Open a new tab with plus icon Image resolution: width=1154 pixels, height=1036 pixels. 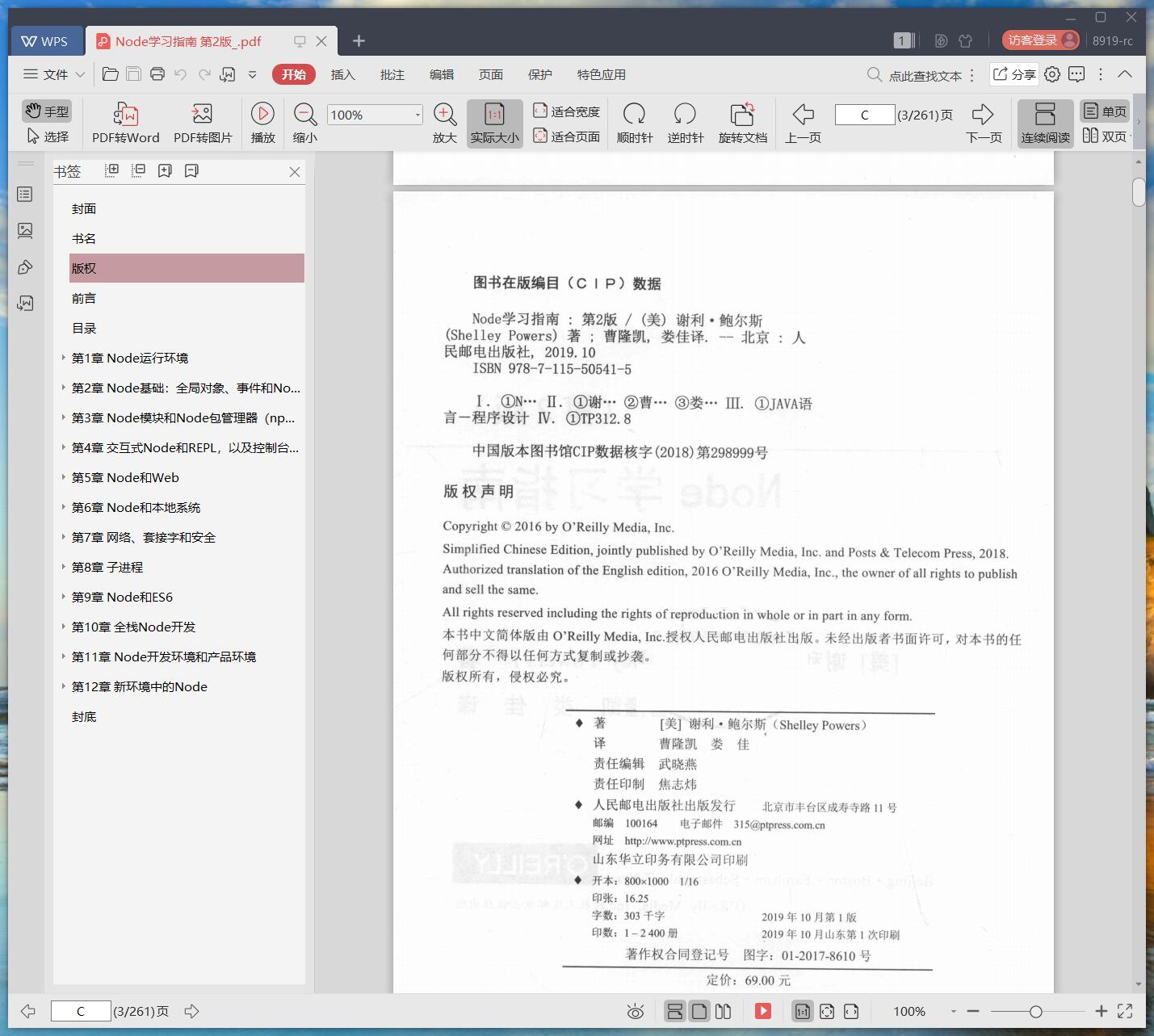pyautogui.click(x=359, y=40)
